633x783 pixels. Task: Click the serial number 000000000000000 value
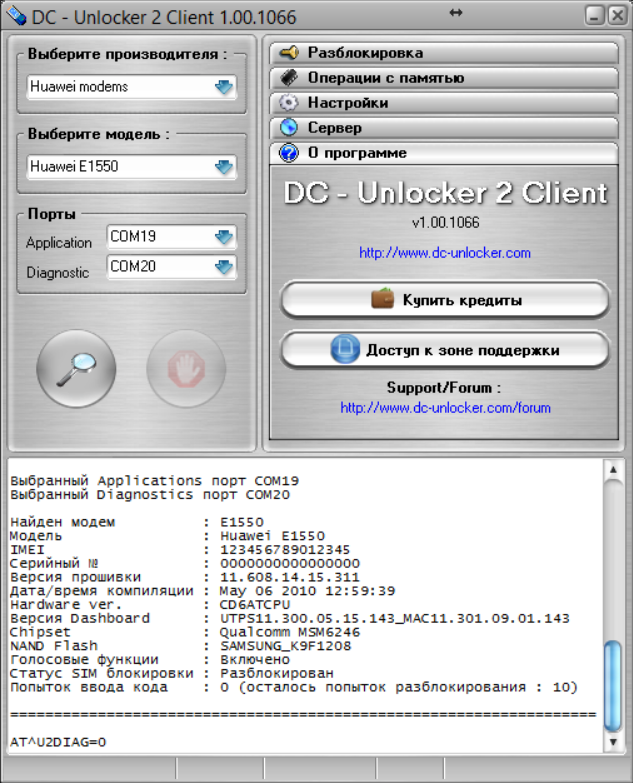pos(290,563)
